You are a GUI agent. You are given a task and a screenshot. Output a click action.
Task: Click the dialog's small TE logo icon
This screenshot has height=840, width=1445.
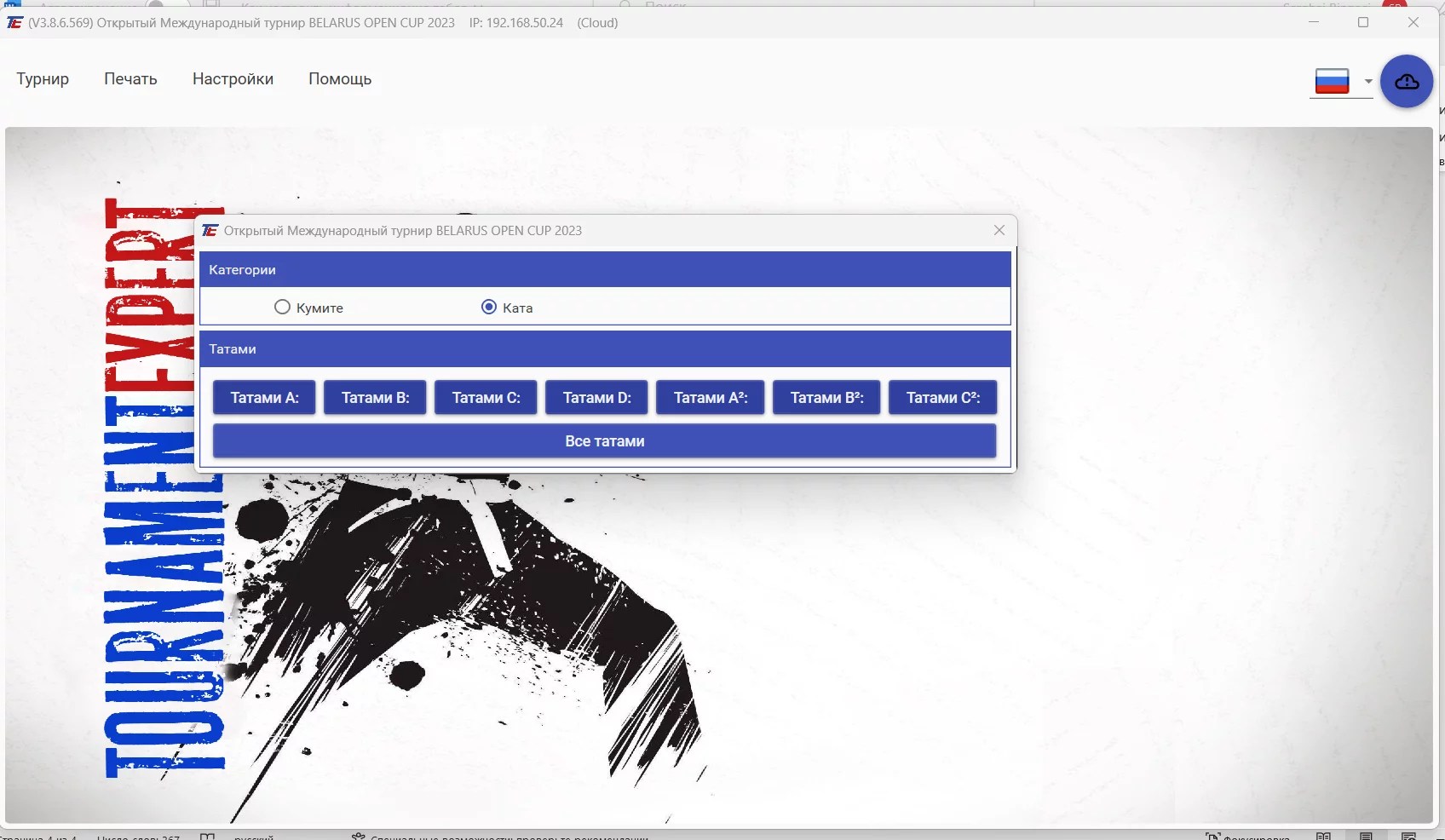(x=210, y=230)
